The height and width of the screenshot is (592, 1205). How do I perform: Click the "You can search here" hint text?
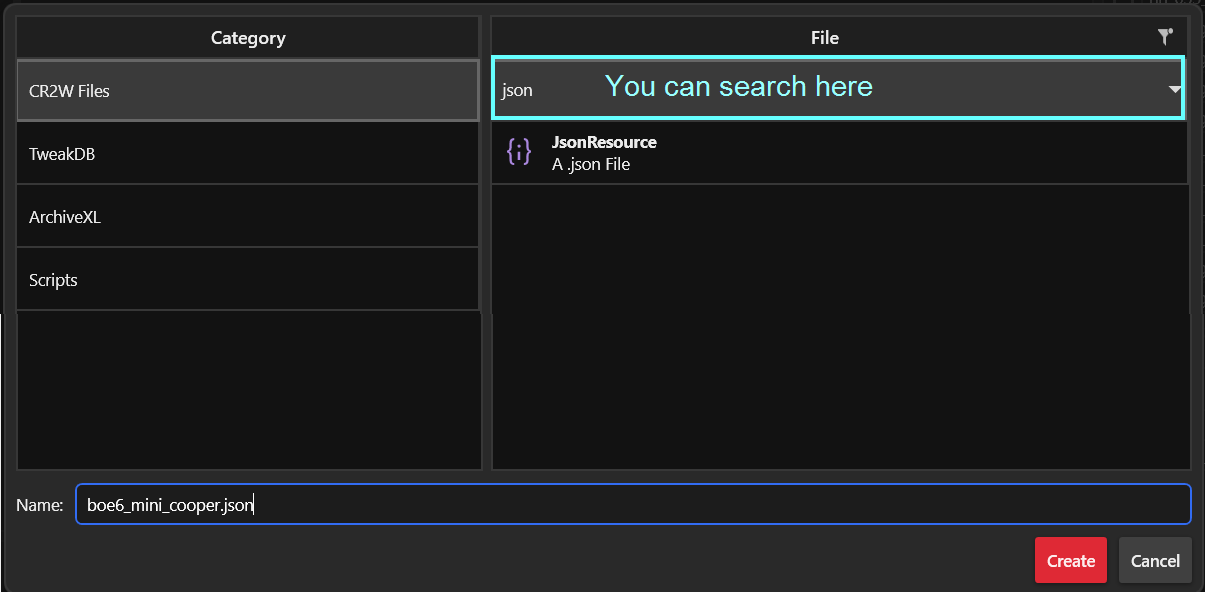coord(738,87)
